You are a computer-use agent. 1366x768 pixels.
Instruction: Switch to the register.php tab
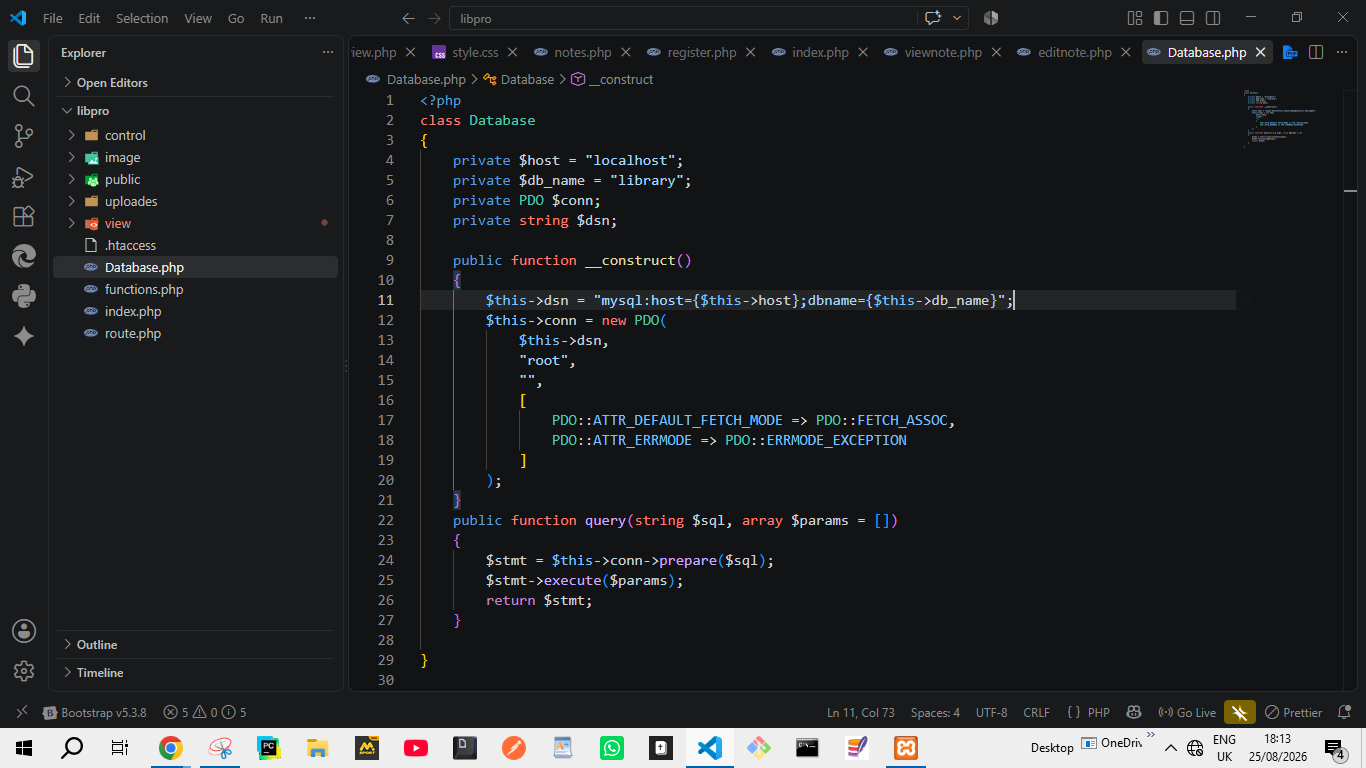coord(702,52)
